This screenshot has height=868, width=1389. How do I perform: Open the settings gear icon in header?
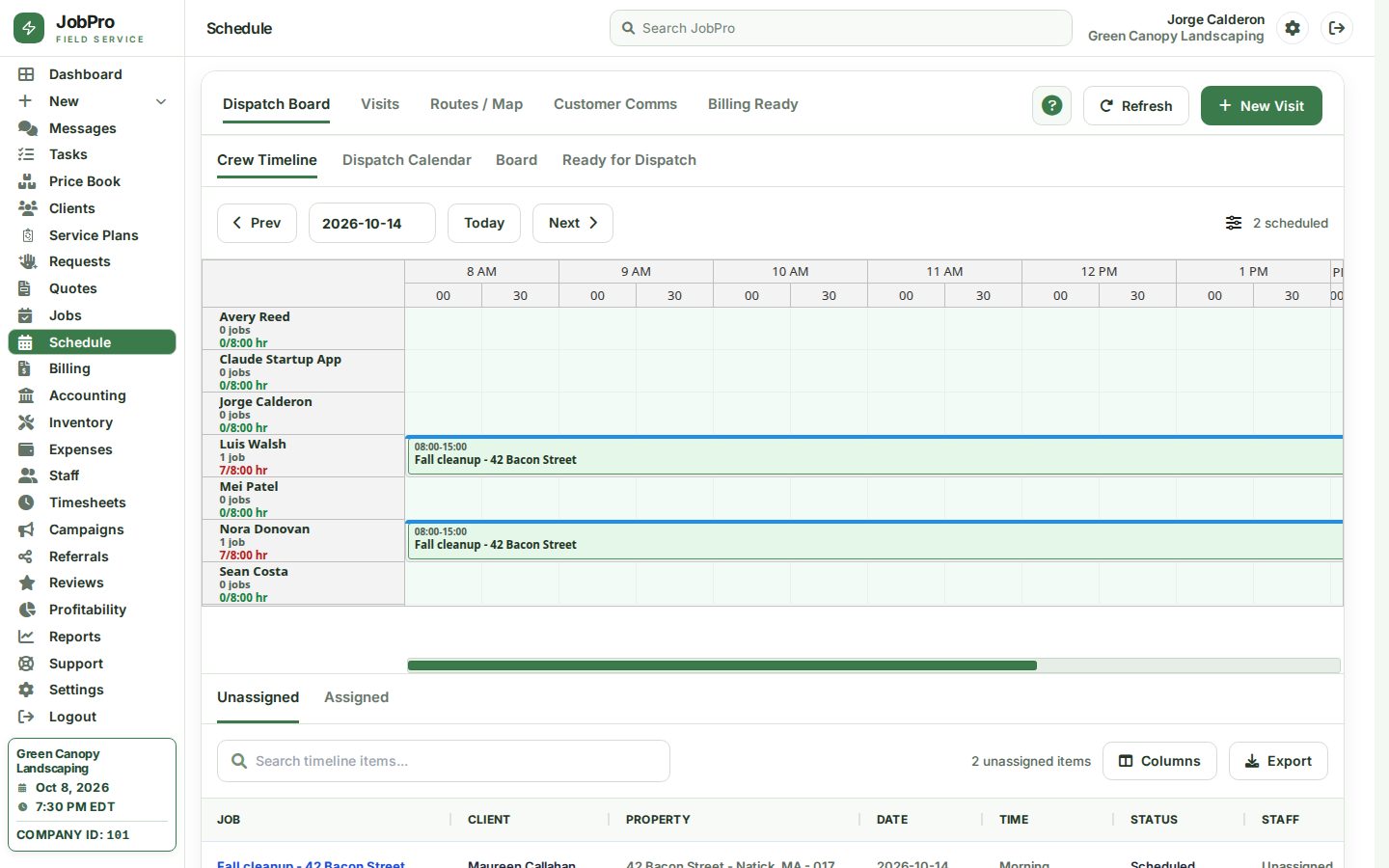(1293, 28)
